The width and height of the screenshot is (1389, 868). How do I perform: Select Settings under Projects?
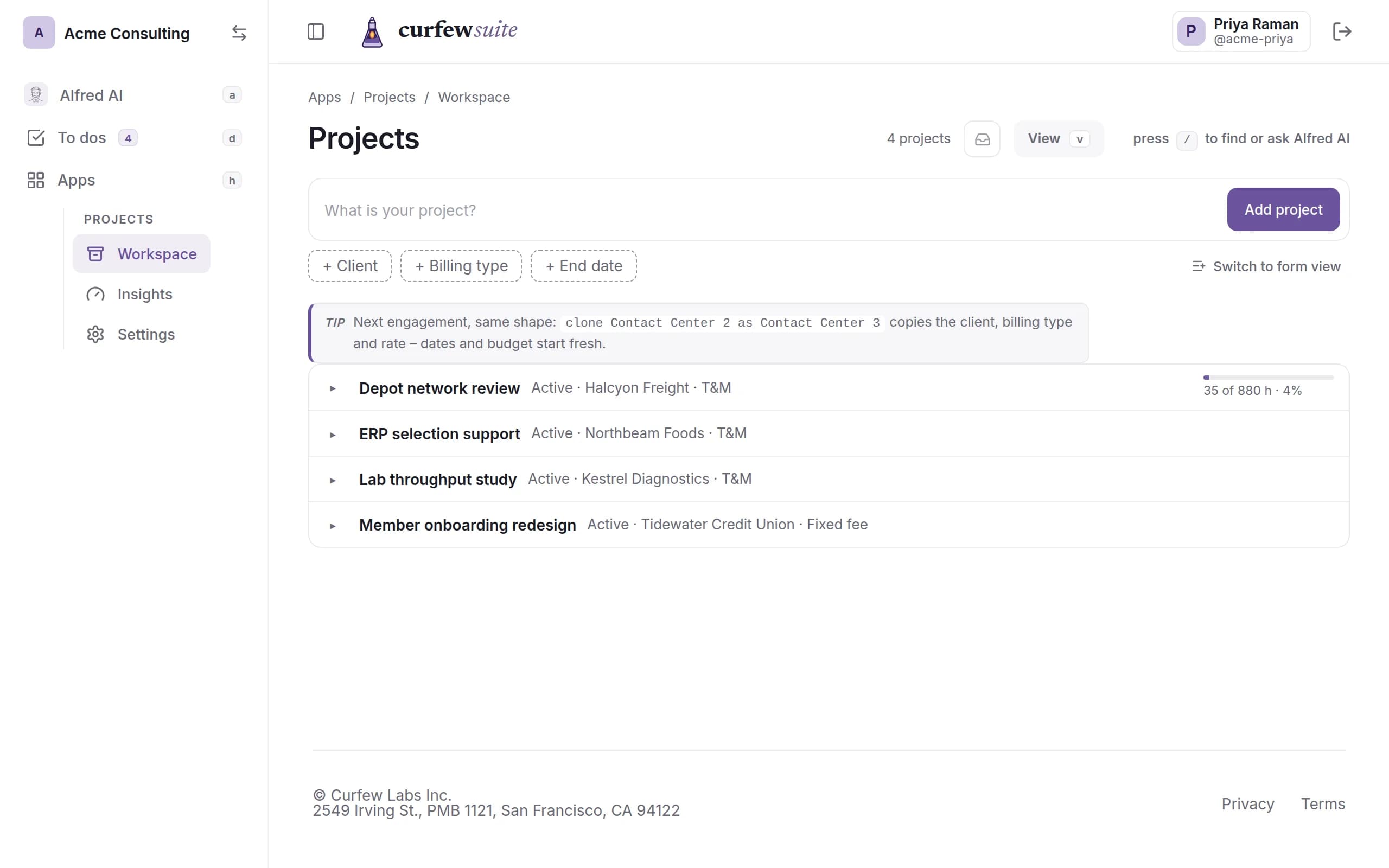[131, 334]
